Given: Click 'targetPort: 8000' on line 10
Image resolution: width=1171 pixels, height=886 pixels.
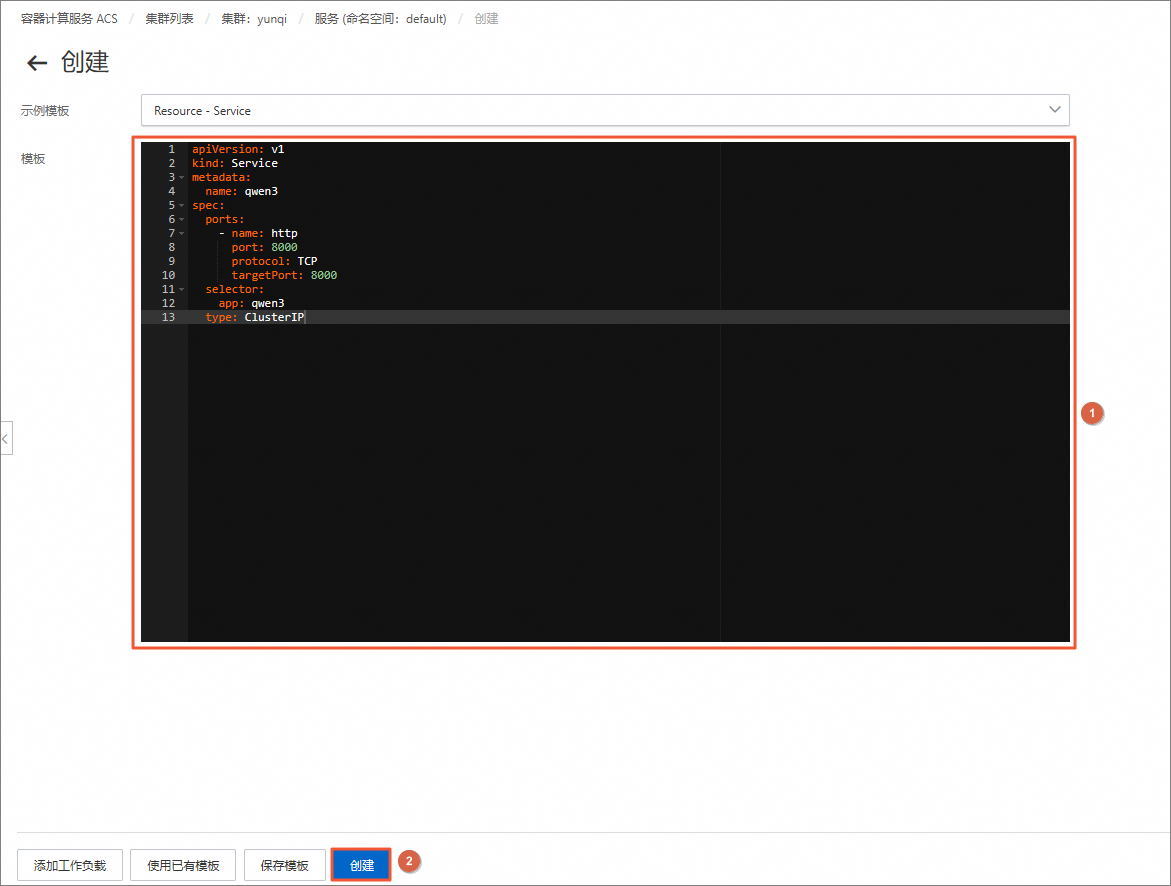Looking at the screenshot, I should coord(284,276).
